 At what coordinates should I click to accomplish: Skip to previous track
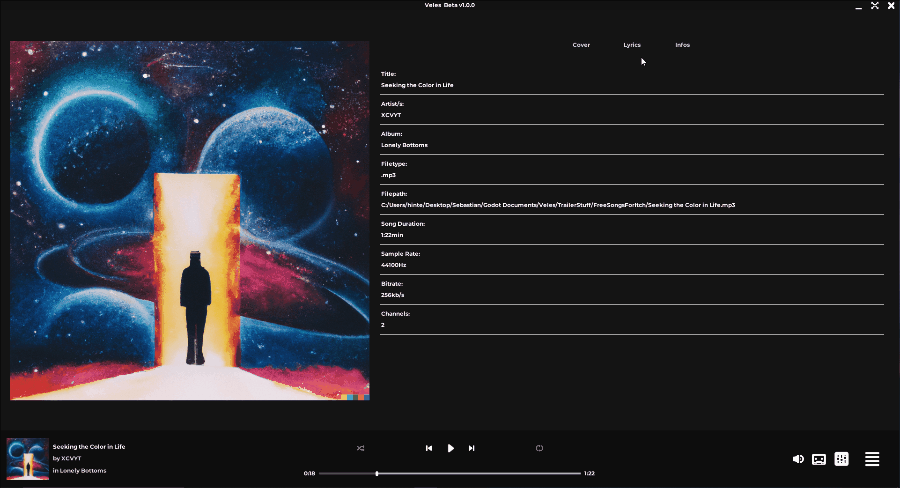click(429, 448)
